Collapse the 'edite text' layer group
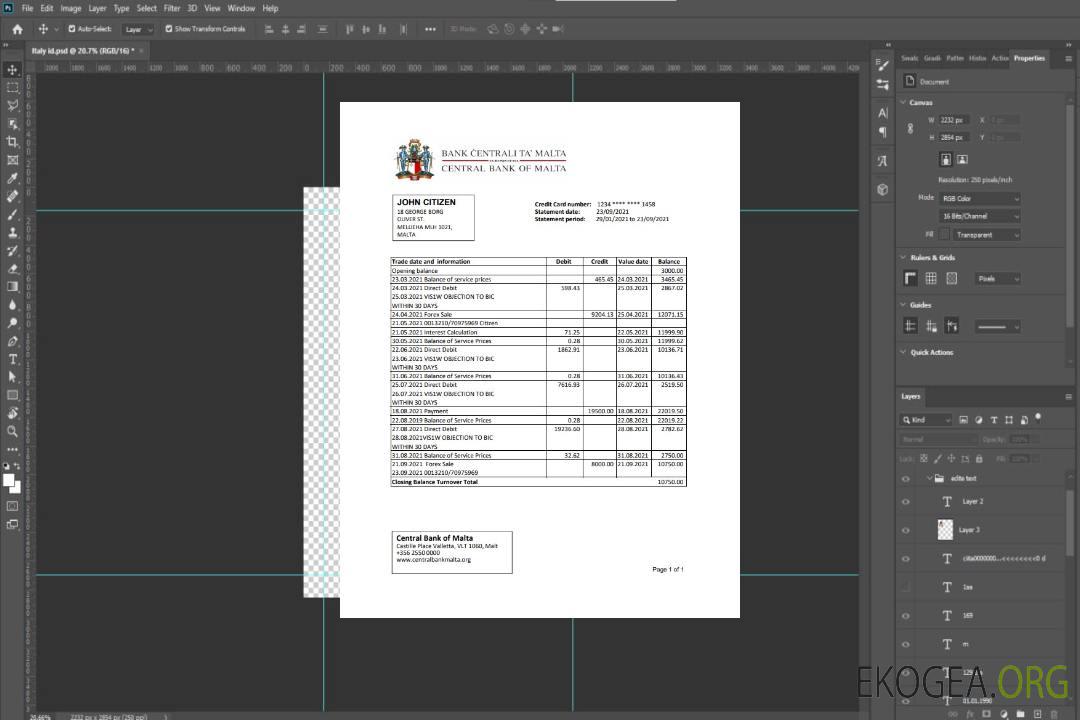This screenshot has height=720, width=1080. [929, 478]
